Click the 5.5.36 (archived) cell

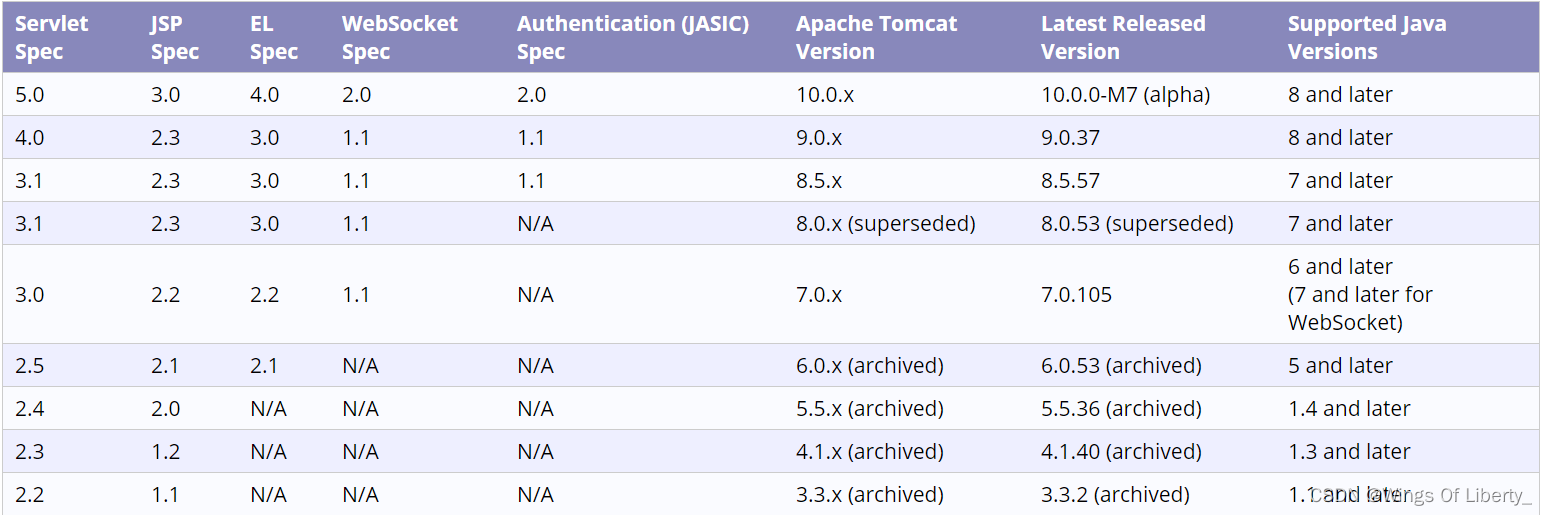click(1121, 409)
